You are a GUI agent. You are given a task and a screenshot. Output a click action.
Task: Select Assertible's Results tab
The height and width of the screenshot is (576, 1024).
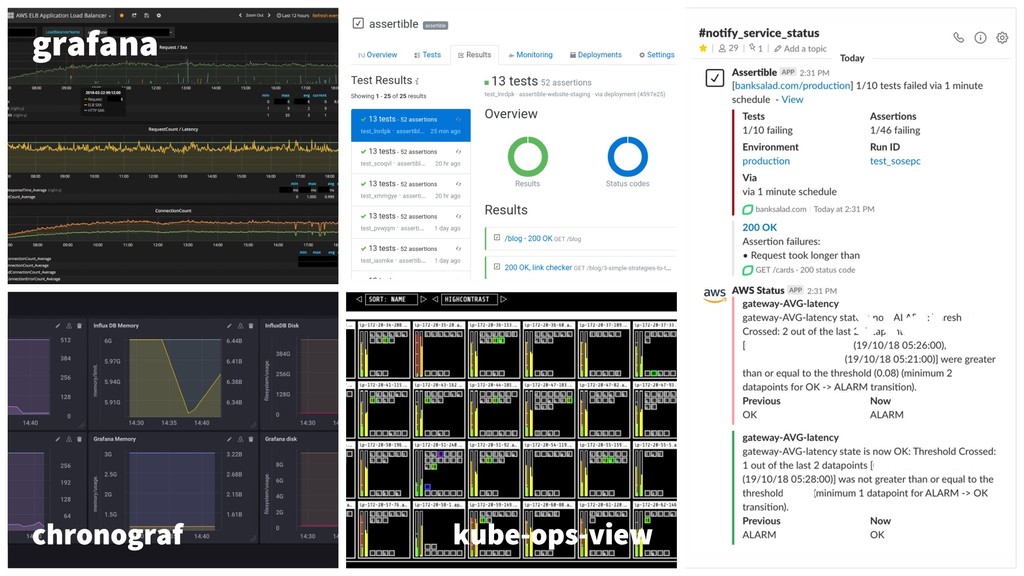[474, 55]
